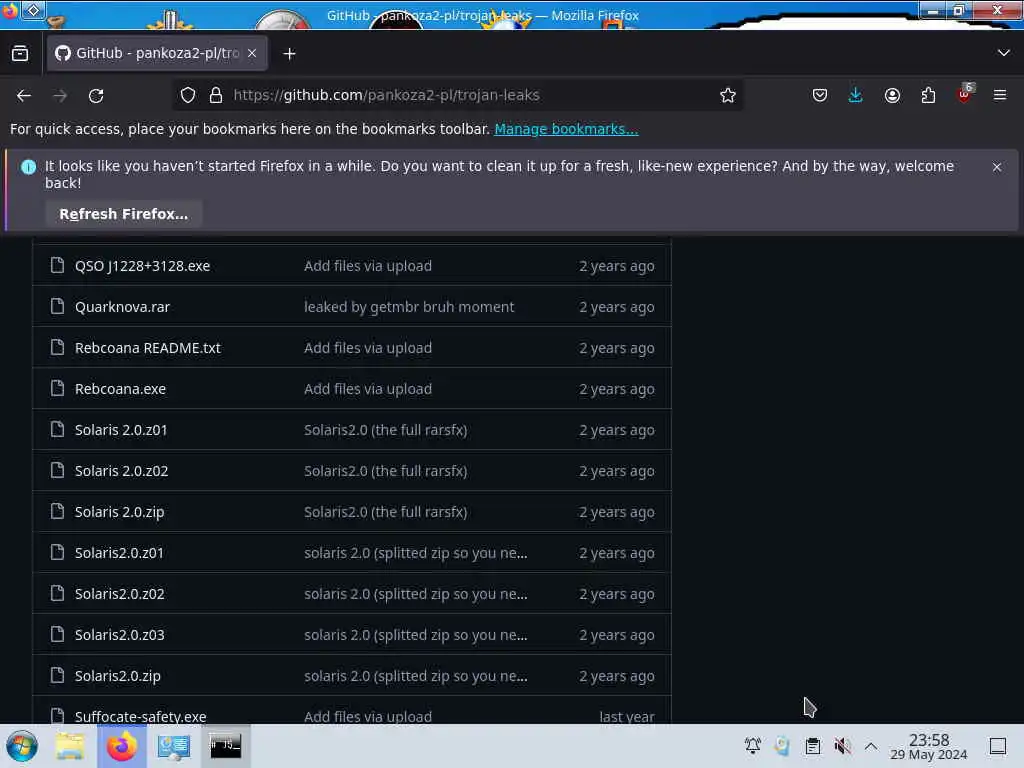The width and height of the screenshot is (1024, 768).
Task: Click the Refresh Firefox... button
Action: coord(123,214)
